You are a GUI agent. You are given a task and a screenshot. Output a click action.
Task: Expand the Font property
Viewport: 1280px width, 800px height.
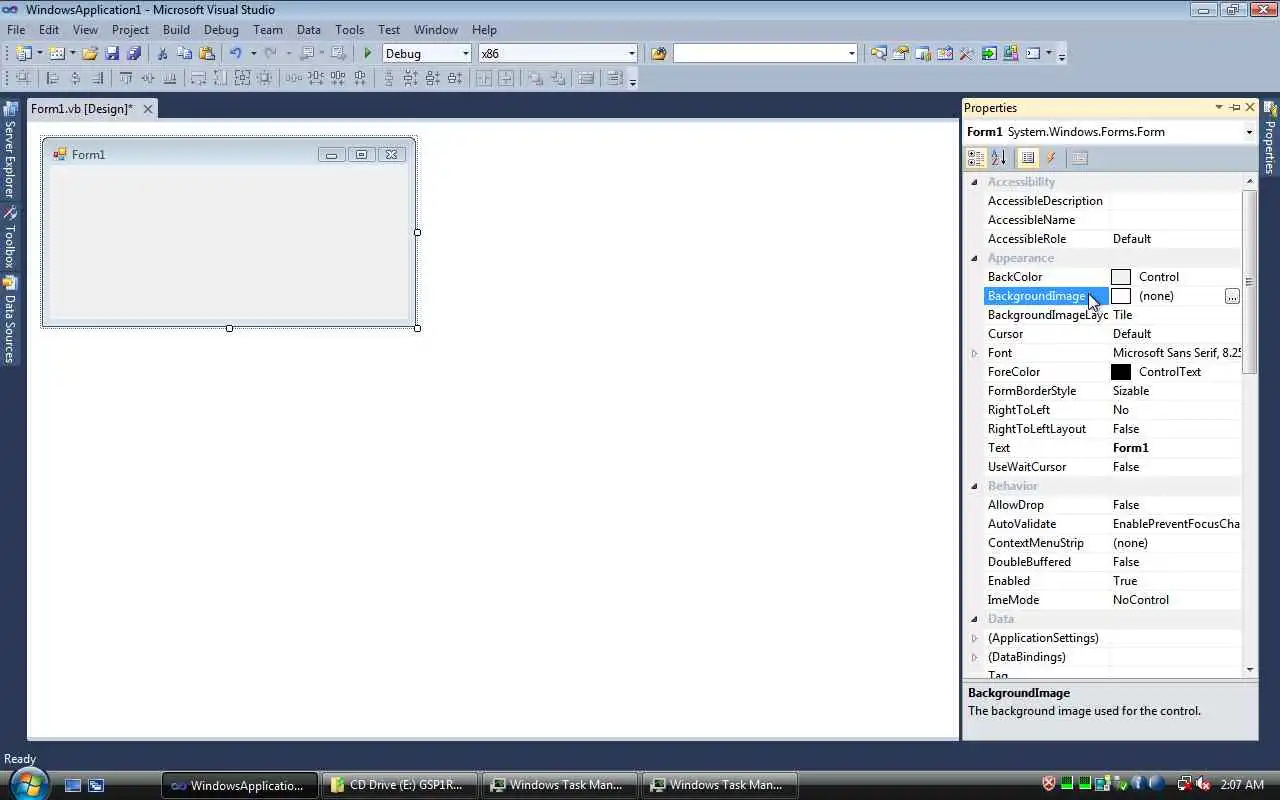975,353
